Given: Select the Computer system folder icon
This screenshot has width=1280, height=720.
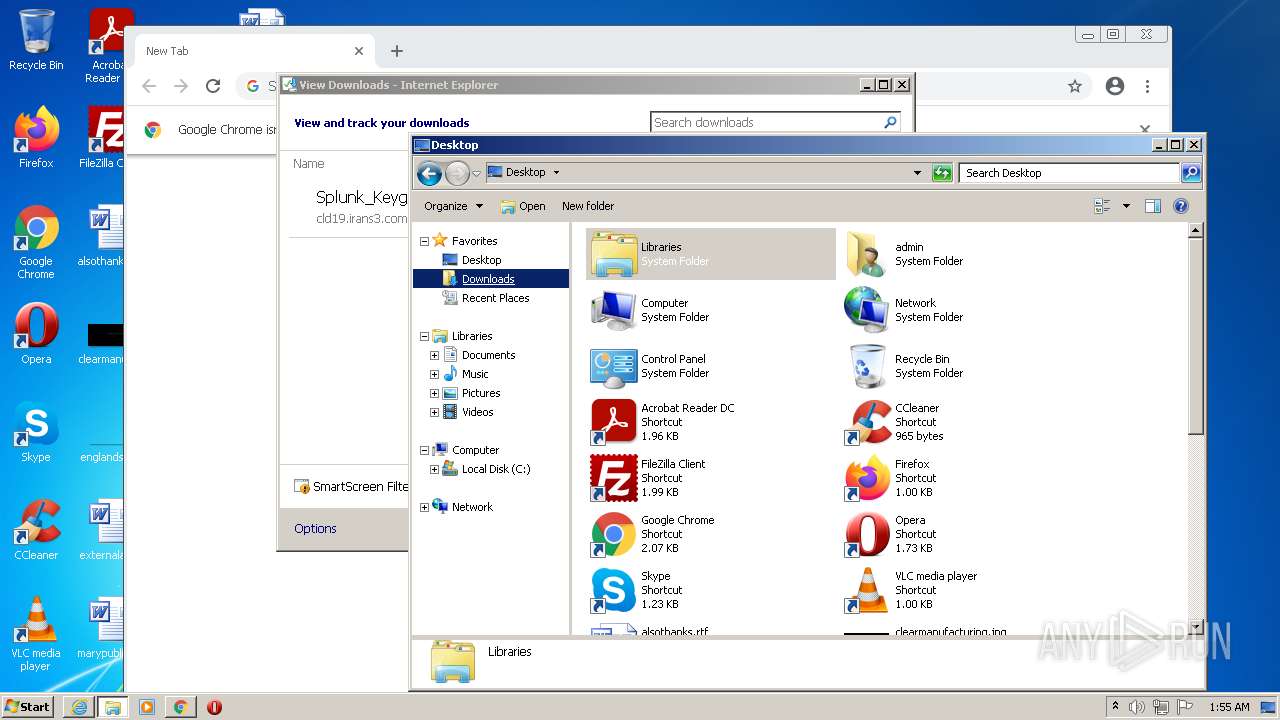Looking at the screenshot, I should click(613, 310).
